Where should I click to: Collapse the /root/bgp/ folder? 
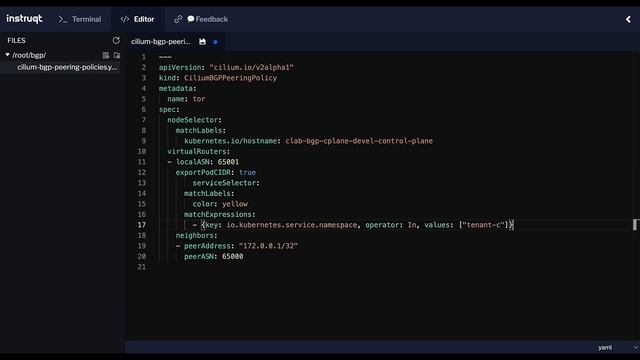(7, 55)
